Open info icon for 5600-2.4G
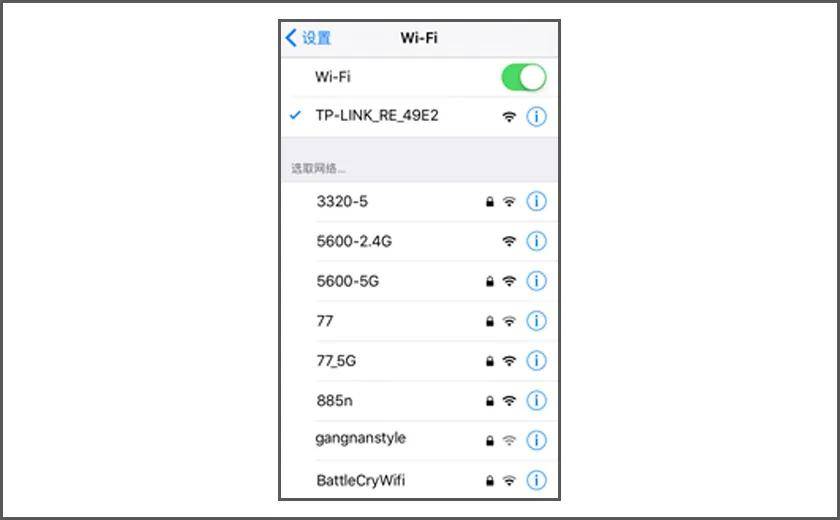Viewport: 840px width, 520px height. [x=536, y=241]
